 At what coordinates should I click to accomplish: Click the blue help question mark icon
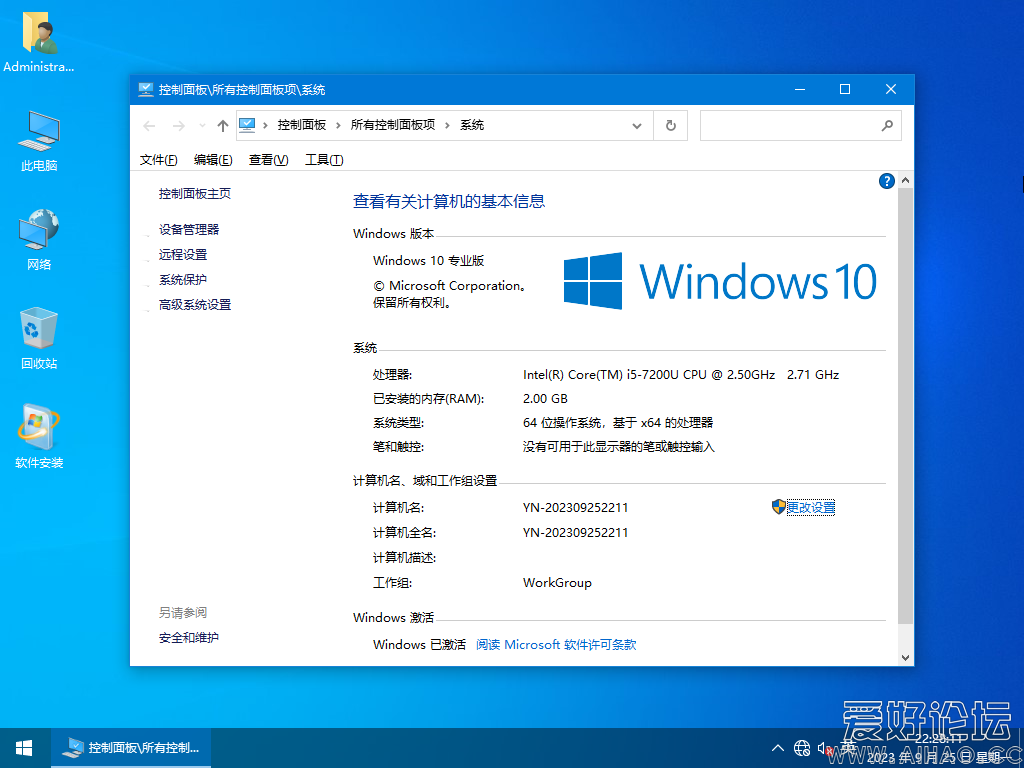(x=887, y=180)
